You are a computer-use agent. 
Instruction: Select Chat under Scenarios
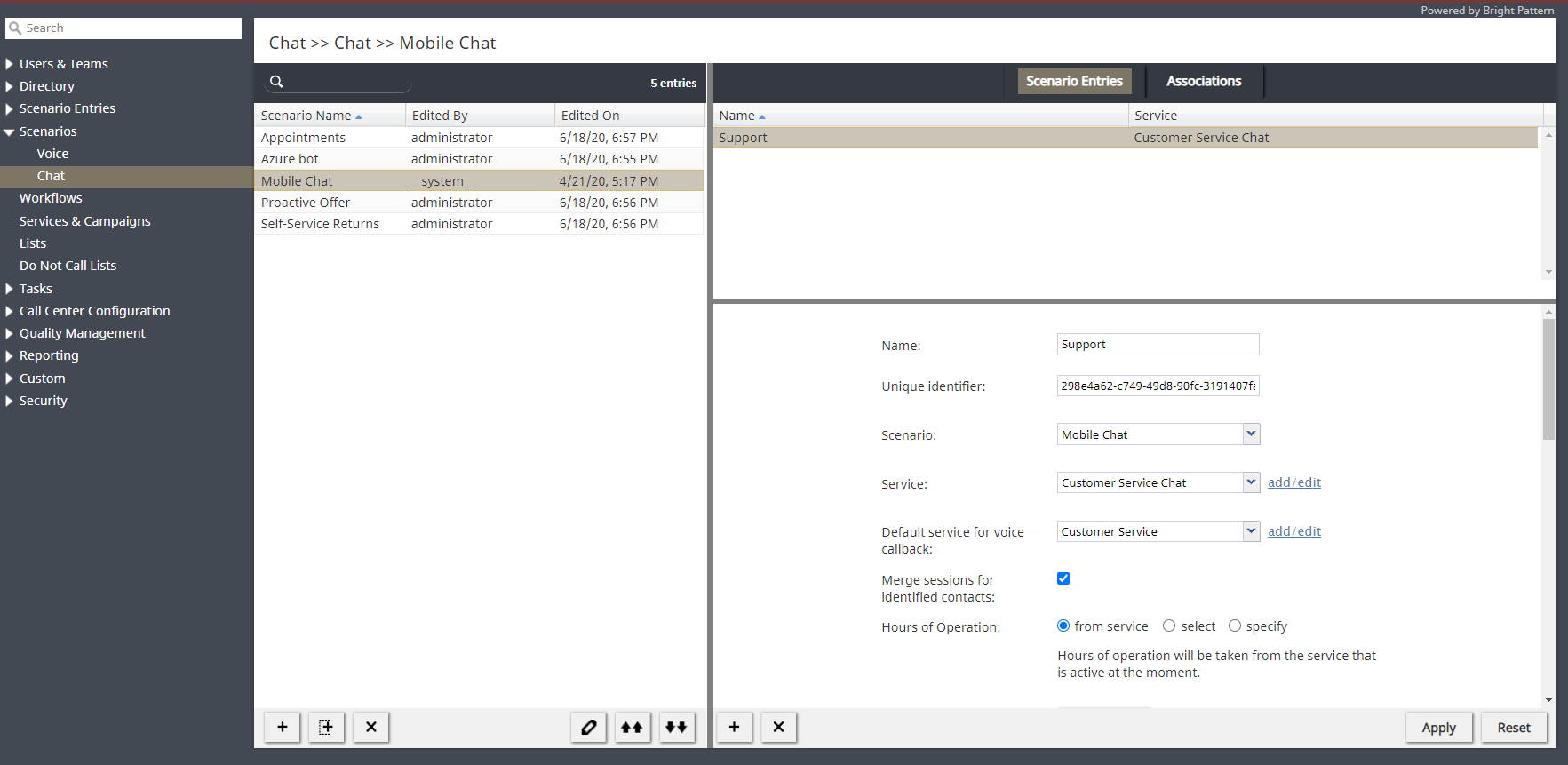(51, 176)
